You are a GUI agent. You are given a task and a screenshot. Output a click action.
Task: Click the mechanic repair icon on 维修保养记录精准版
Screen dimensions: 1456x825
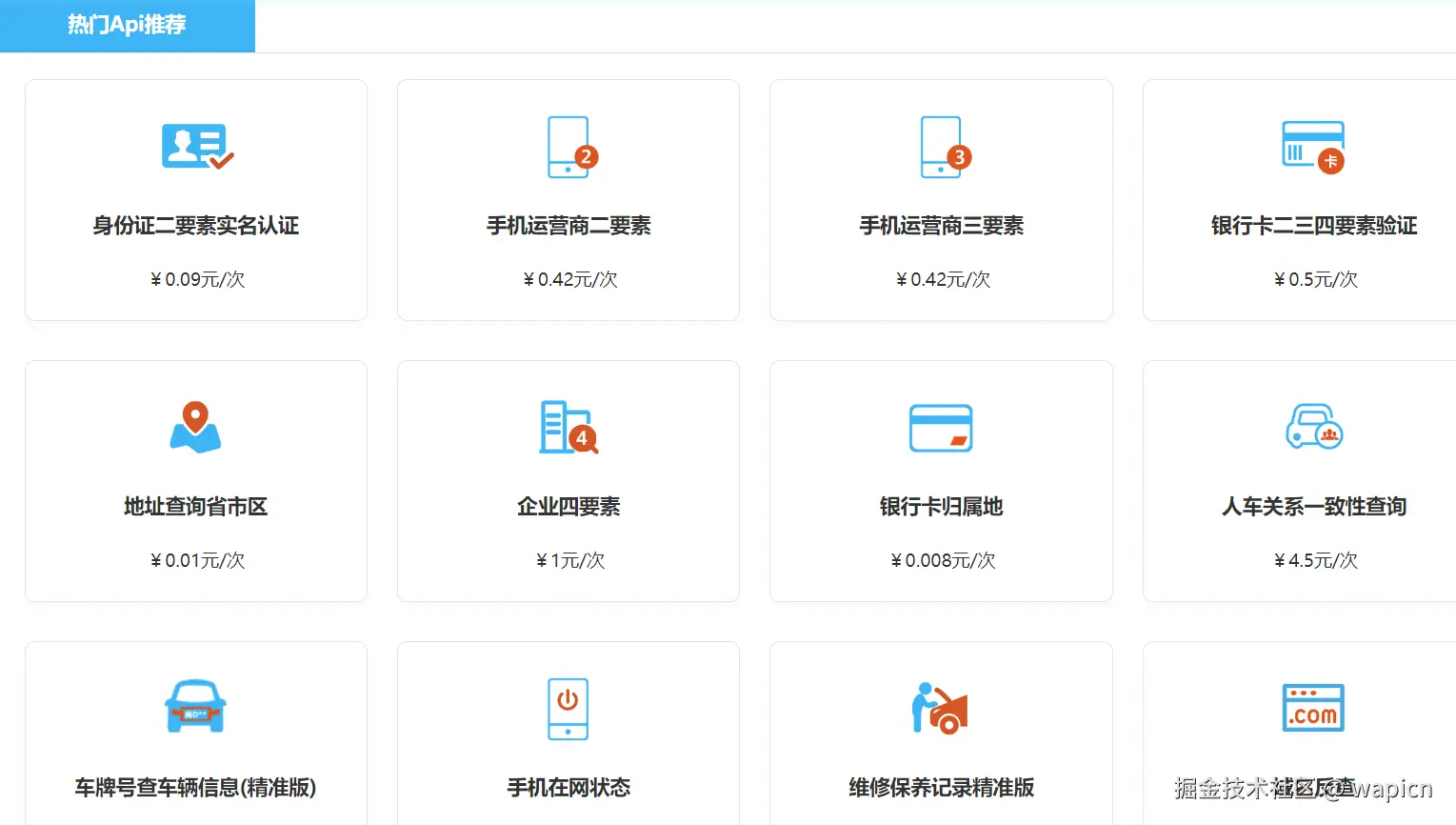tap(941, 708)
